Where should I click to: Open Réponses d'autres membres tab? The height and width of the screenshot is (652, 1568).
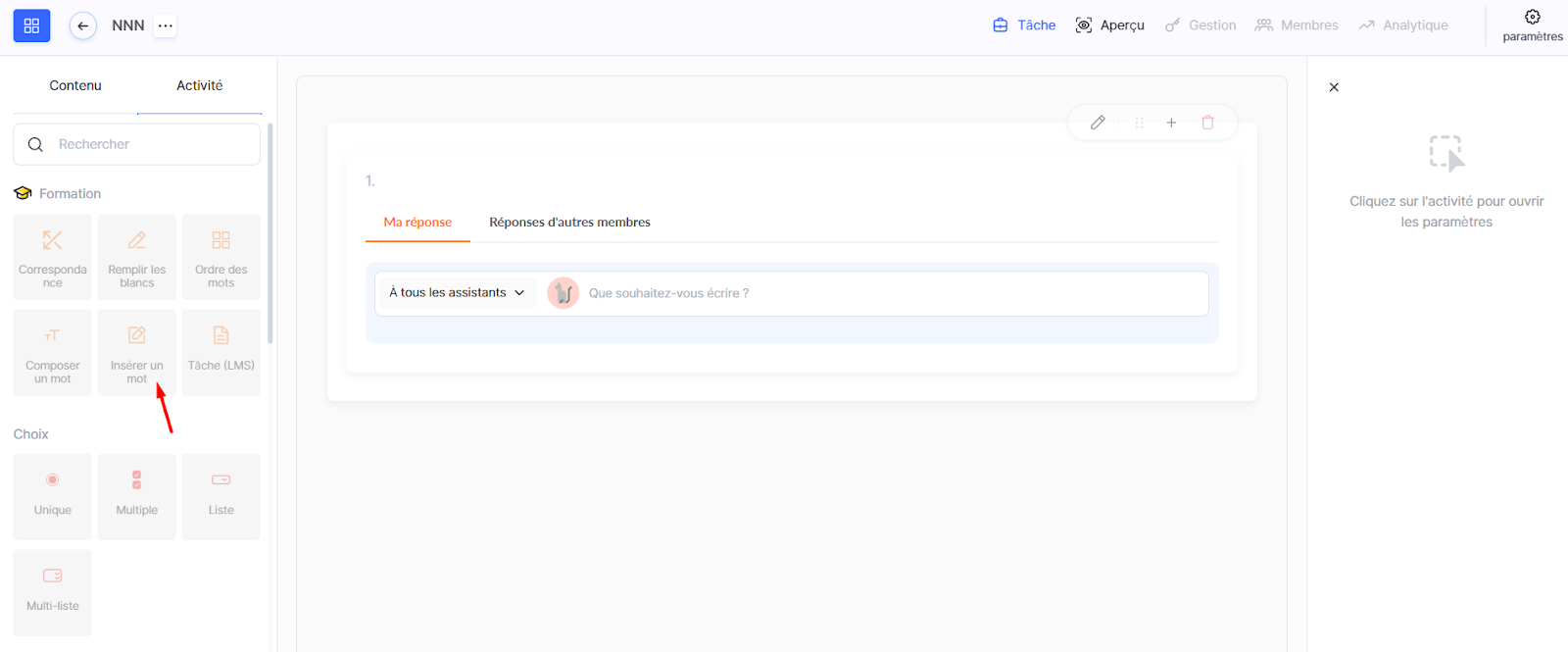pyautogui.click(x=569, y=223)
